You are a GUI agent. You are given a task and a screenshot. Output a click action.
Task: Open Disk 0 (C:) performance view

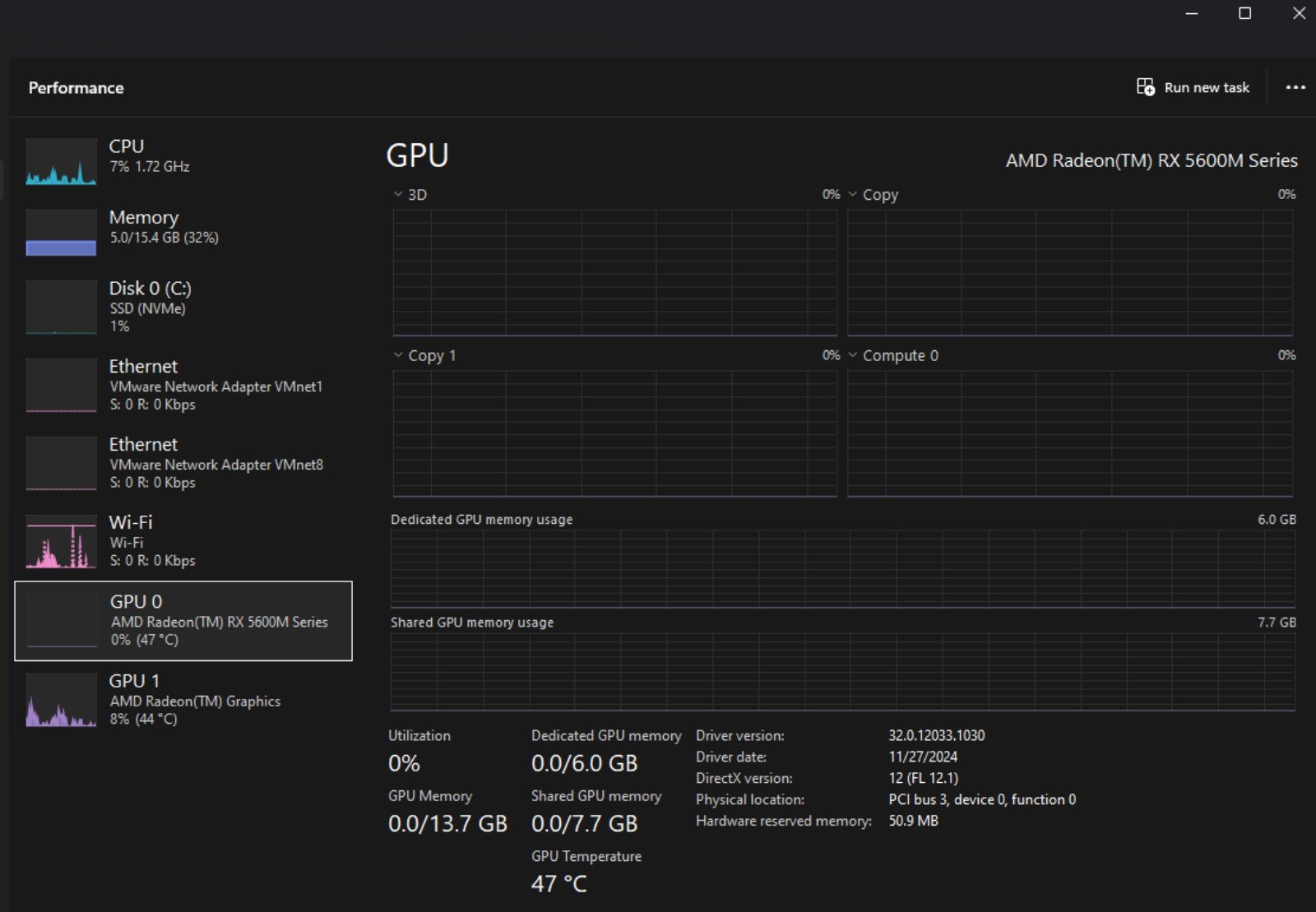pyautogui.click(x=183, y=307)
